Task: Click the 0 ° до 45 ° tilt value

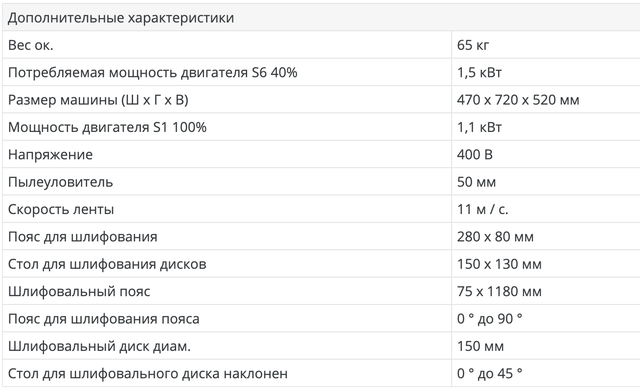Action: click(x=489, y=373)
